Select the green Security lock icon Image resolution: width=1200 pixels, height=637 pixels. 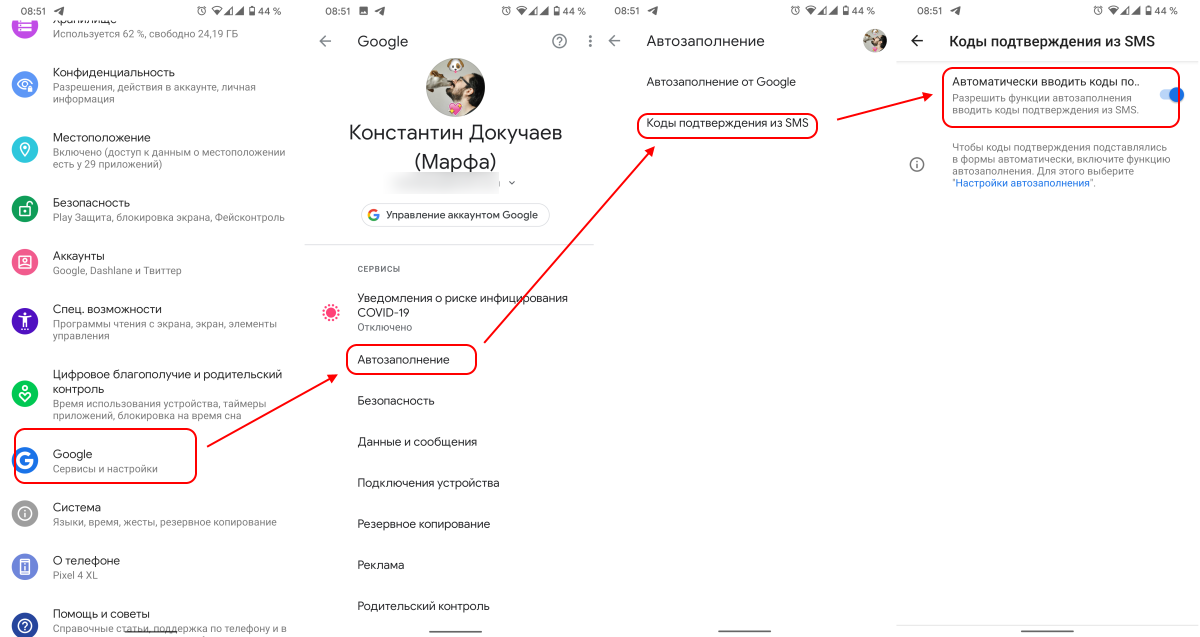tap(25, 208)
